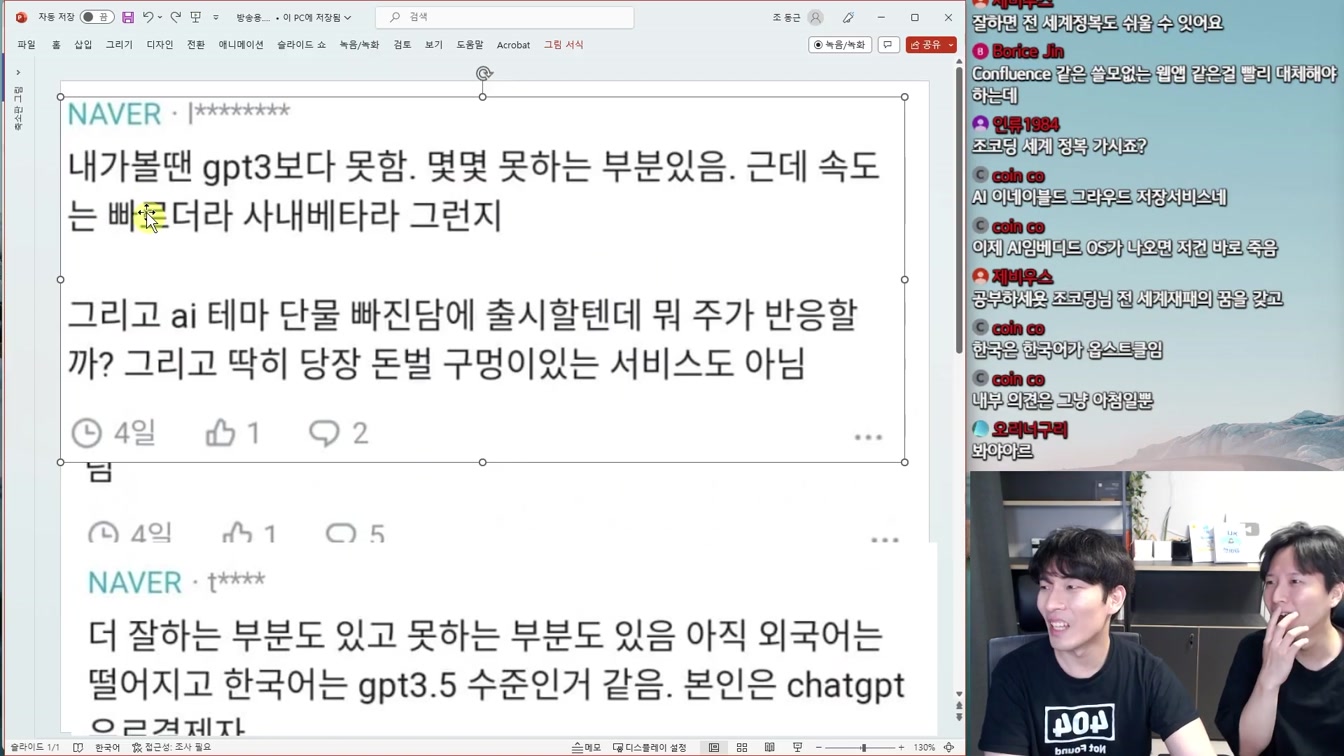Click the Undo arrow icon

(x=147, y=17)
